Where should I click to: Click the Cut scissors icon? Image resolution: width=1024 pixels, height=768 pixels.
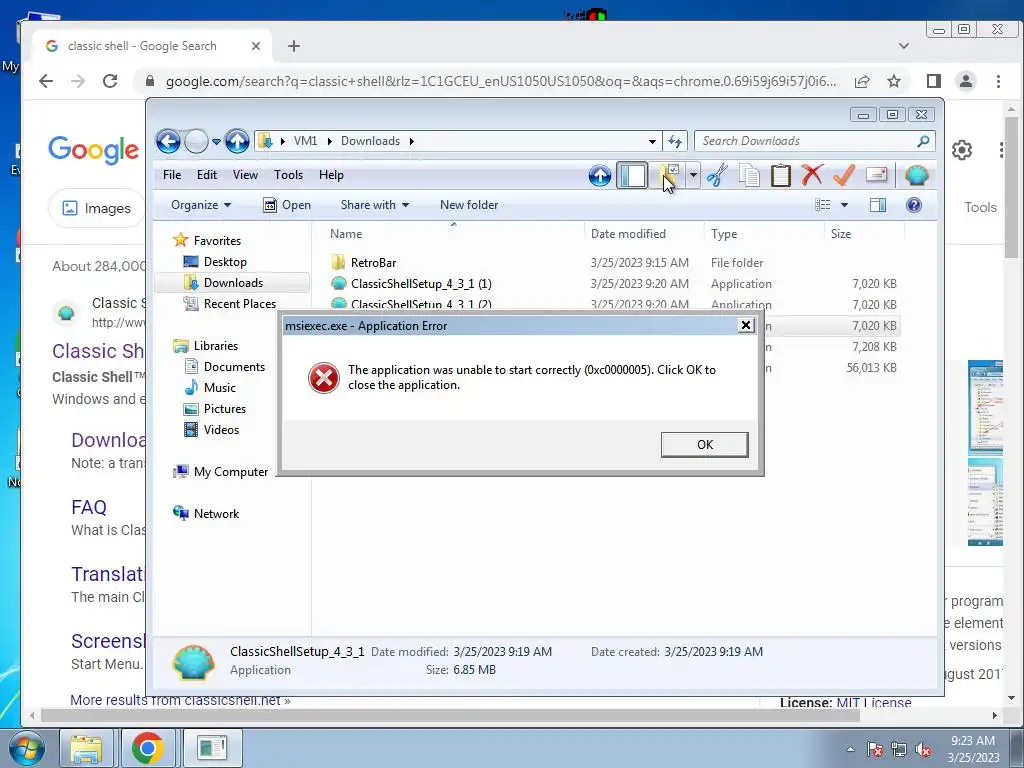(x=717, y=175)
